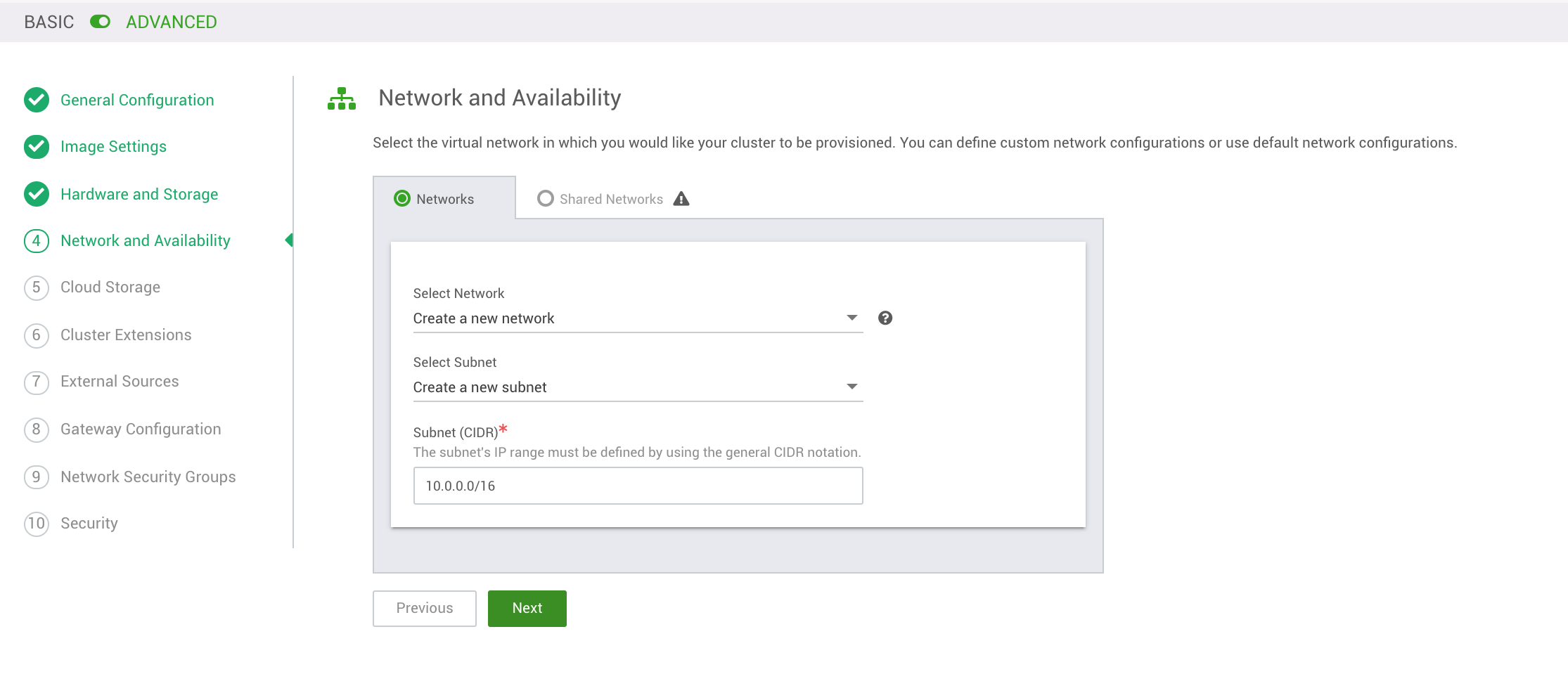Navigate to the Network Security Groups step
The height and width of the screenshot is (686, 1568).
(x=148, y=477)
